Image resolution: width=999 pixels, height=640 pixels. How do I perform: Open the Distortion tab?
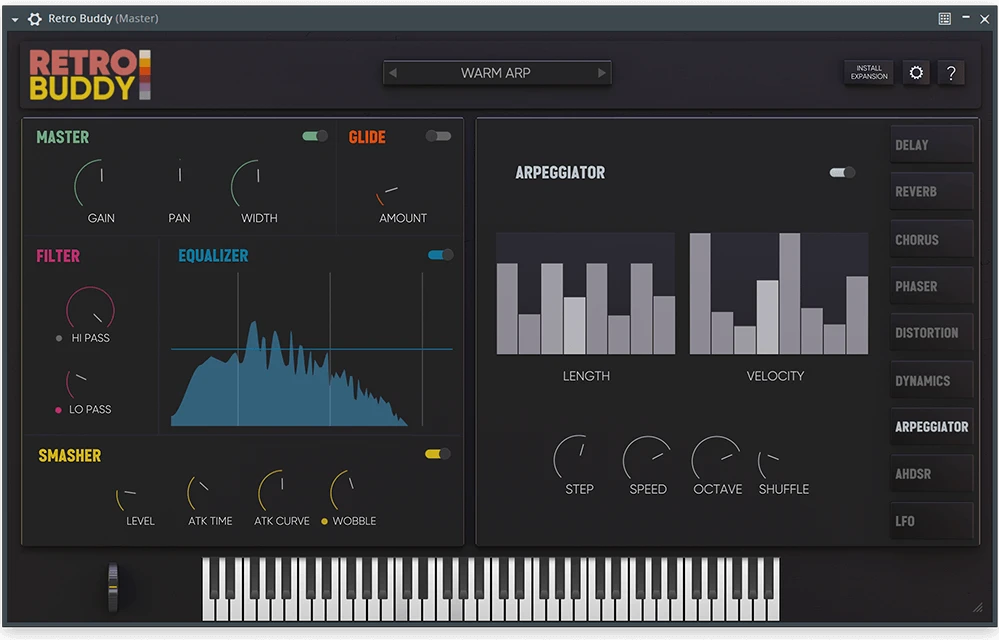coord(931,332)
